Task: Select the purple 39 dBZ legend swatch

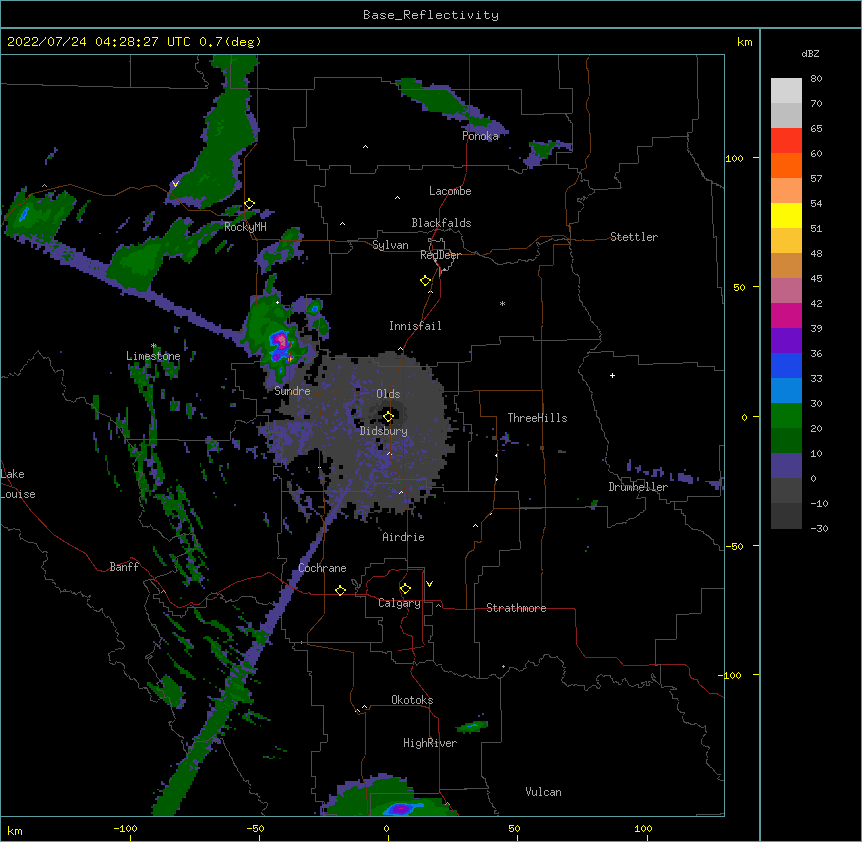Action: click(786, 340)
